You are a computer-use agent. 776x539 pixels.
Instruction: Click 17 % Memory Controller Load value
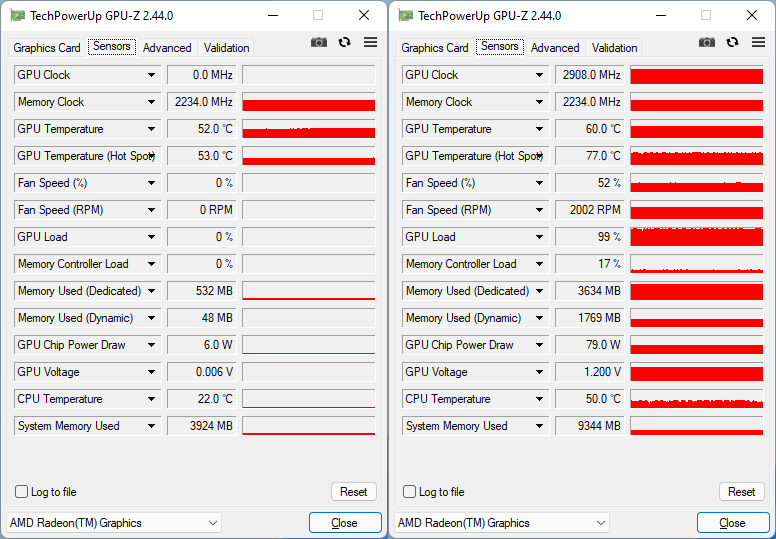590,264
